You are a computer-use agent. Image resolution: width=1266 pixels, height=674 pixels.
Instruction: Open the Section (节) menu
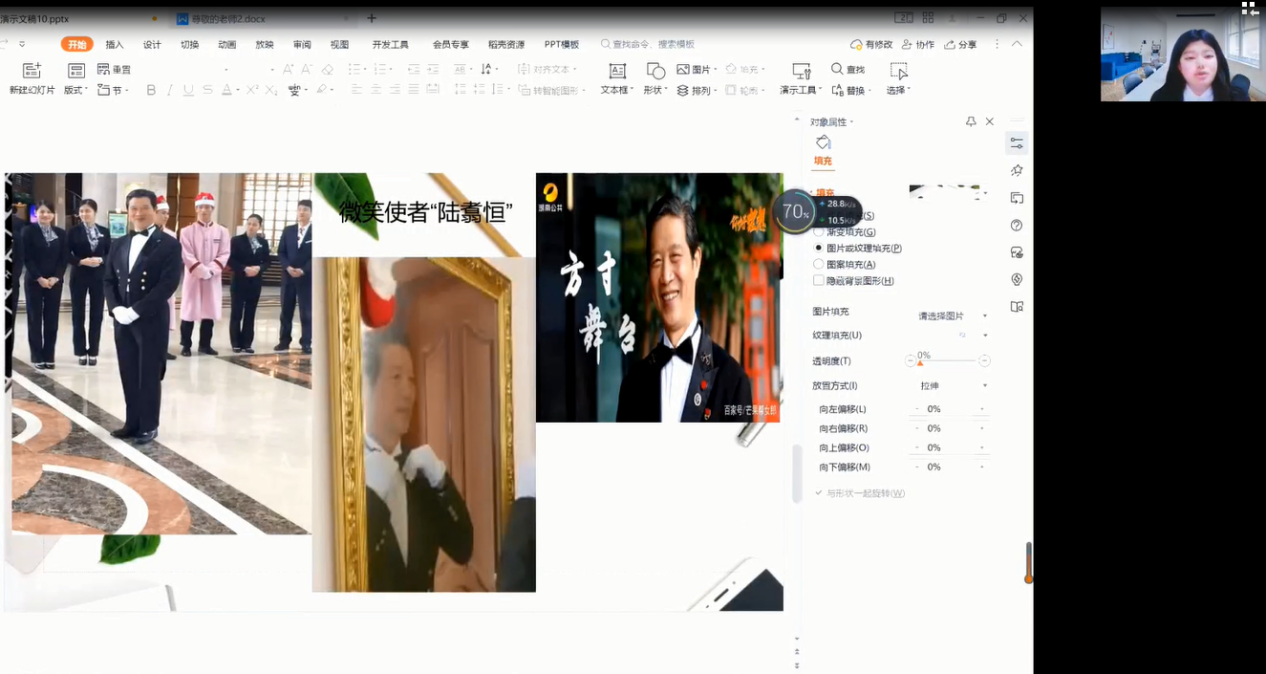pos(113,90)
